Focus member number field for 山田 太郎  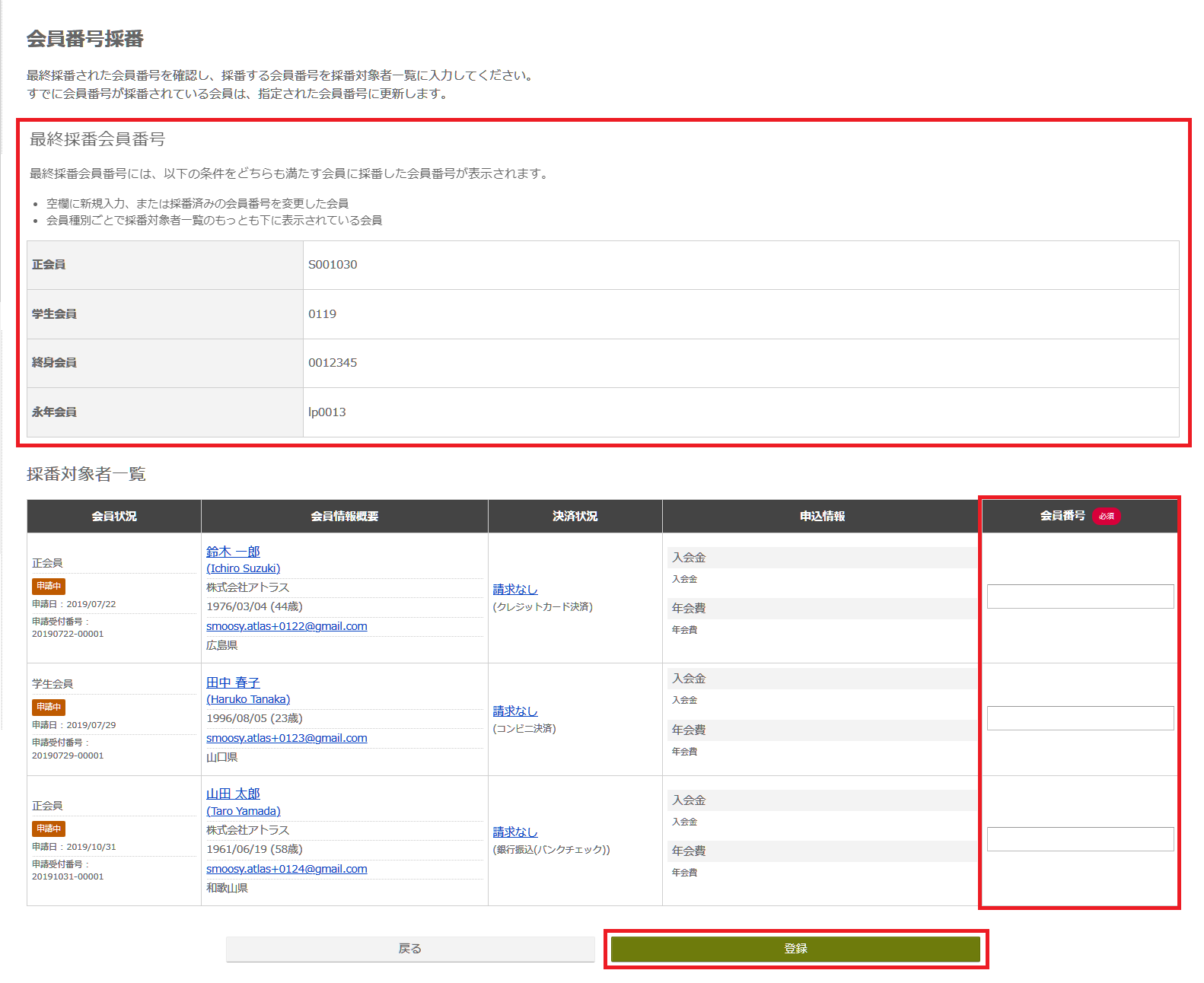click(x=1079, y=839)
